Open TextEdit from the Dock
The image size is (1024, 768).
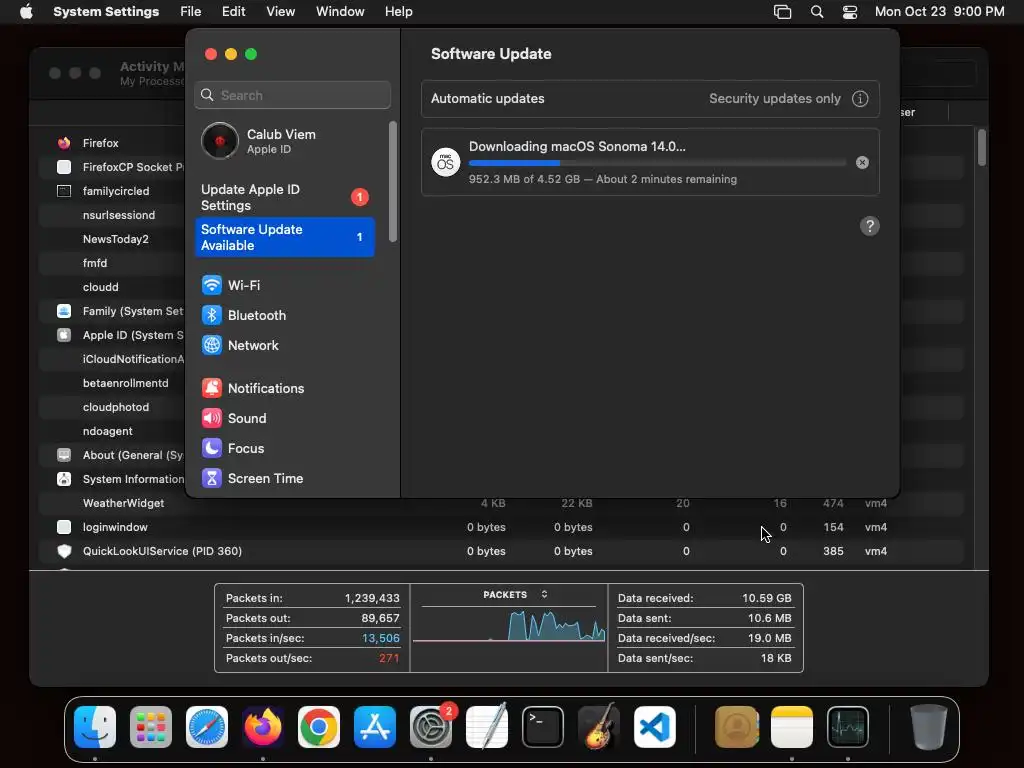point(487,727)
